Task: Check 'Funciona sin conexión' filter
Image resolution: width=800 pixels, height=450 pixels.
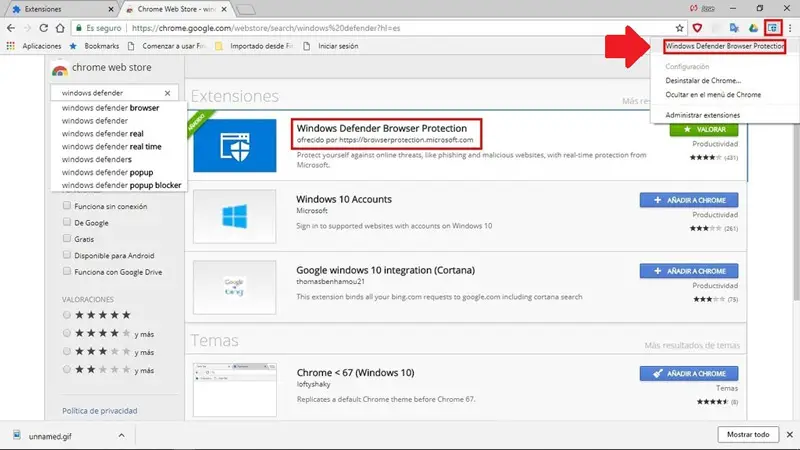Action: 67,206
